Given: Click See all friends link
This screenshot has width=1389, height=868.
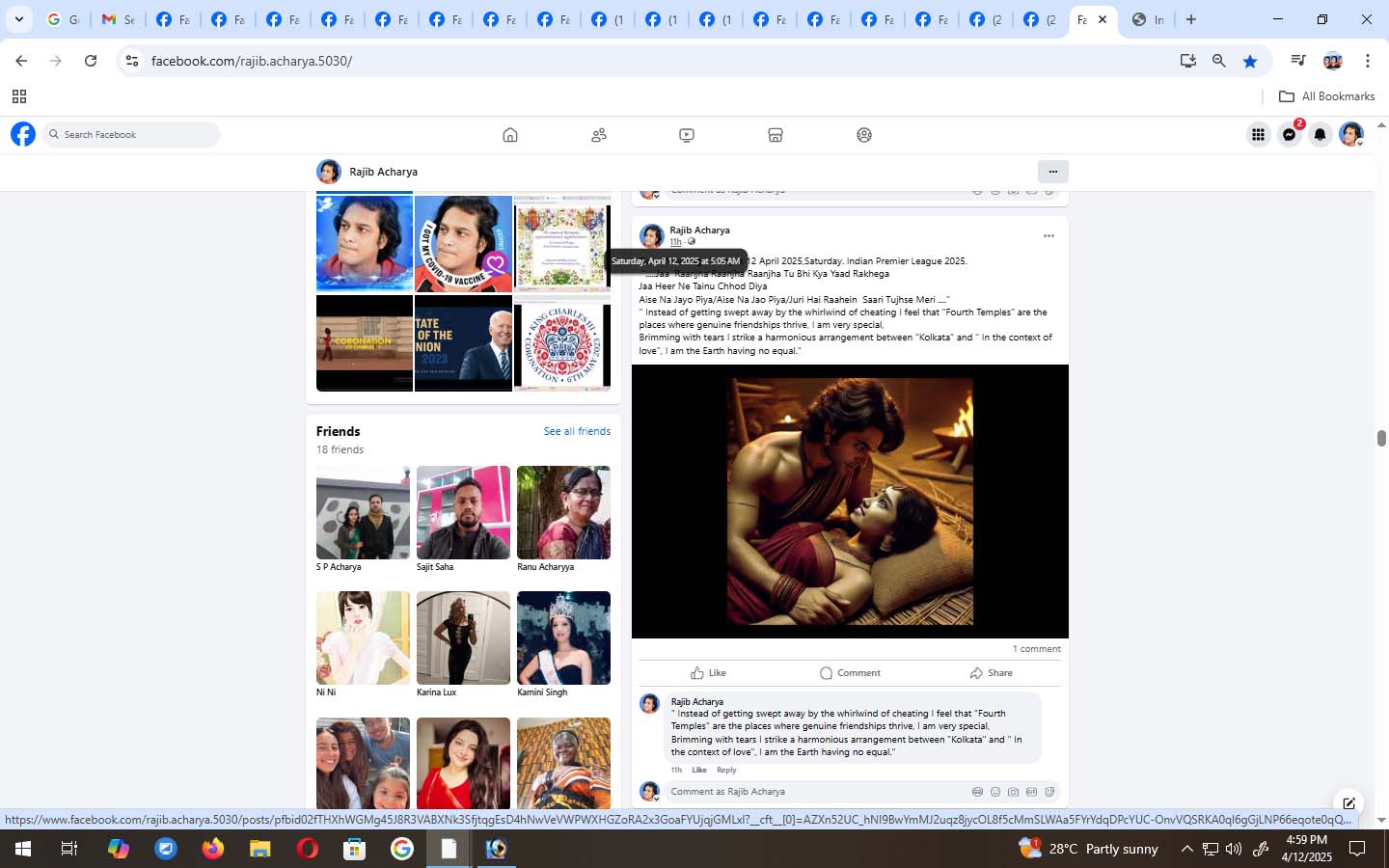Looking at the screenshot, I should 577,431.
